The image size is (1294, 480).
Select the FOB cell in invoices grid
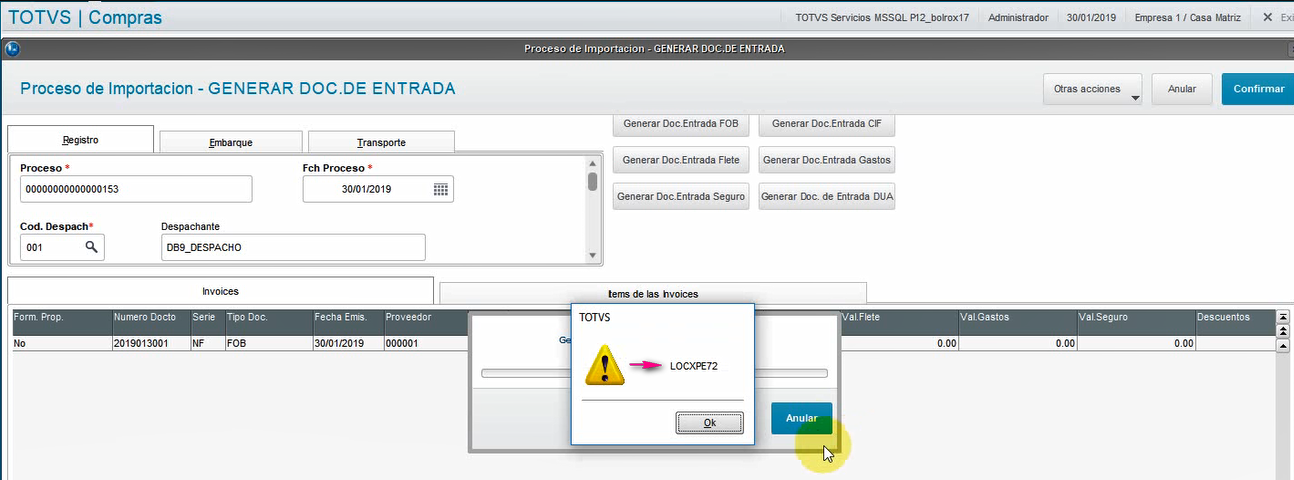tap(268, 343)
